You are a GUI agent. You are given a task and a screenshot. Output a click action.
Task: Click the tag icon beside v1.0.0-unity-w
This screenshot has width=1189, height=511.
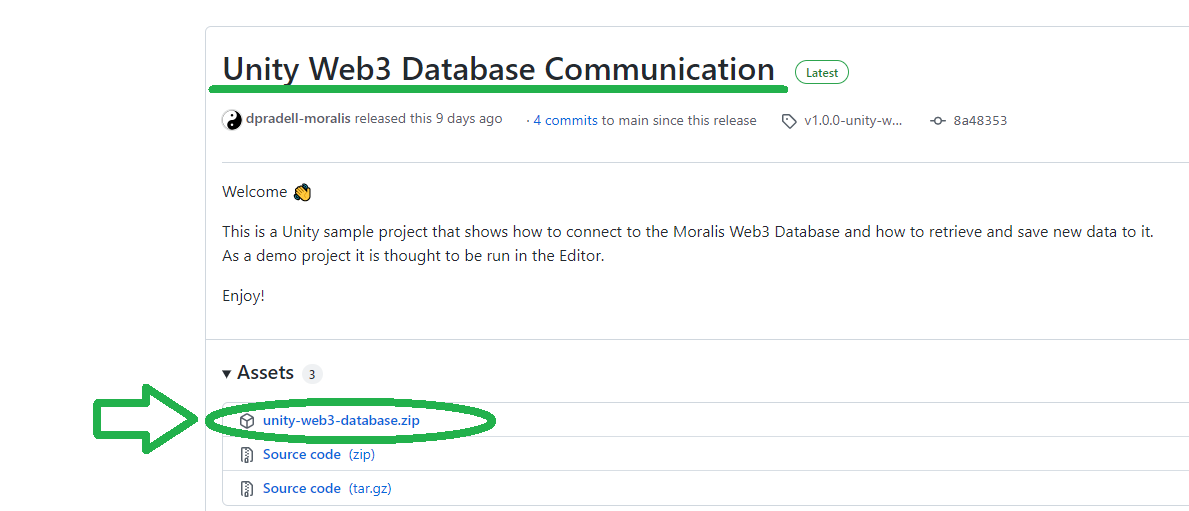pyautogui.click(x=789, y=121)
